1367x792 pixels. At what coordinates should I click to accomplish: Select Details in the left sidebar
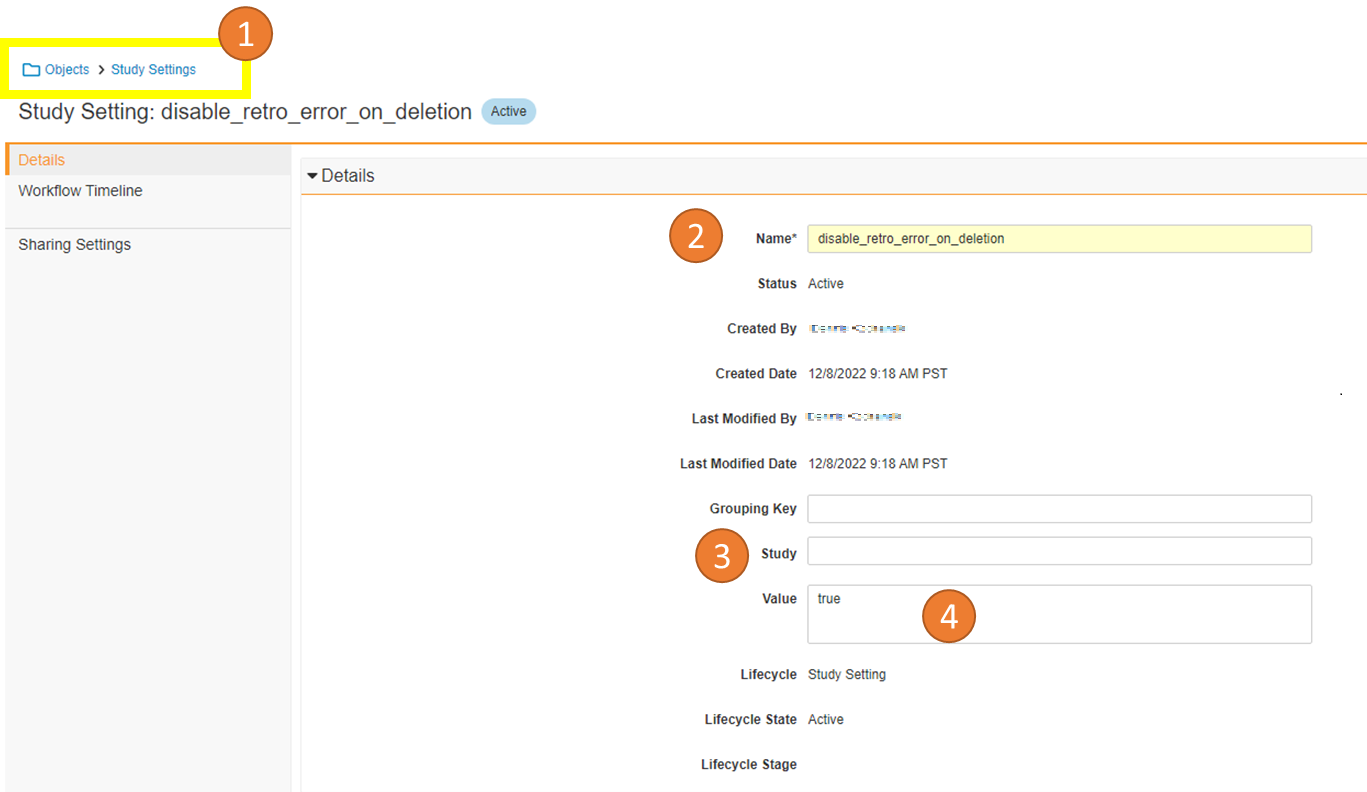click(42, 160)
